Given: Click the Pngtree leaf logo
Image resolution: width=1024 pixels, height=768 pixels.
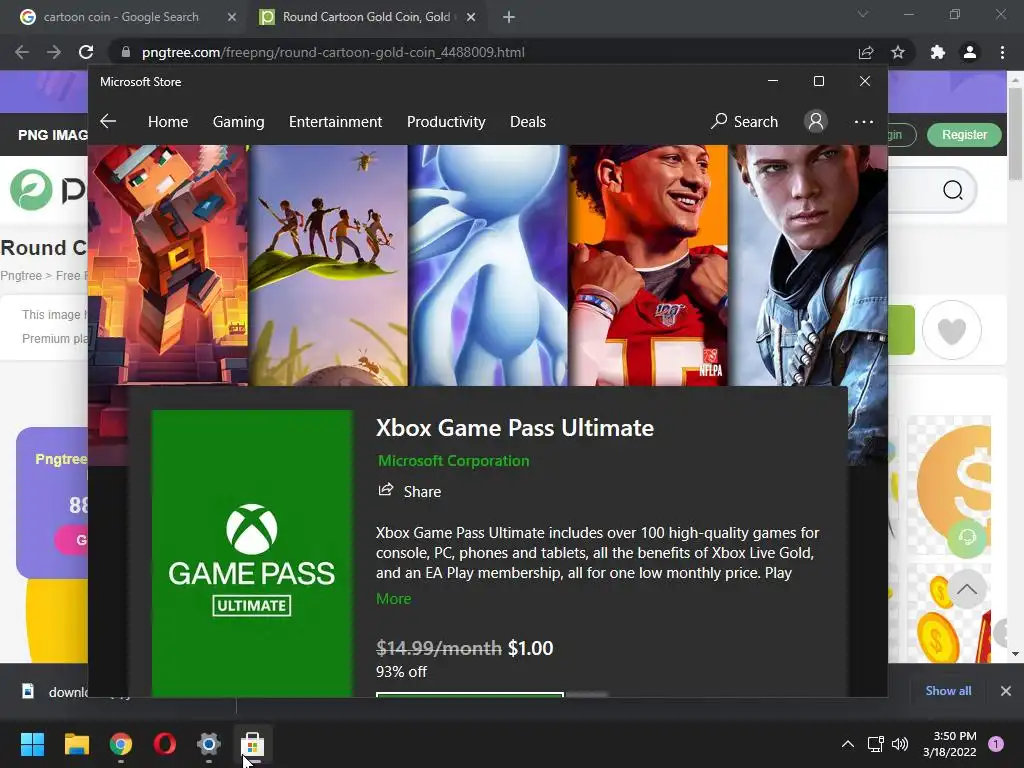Looking at the screenshot, I should coord(31,190).
